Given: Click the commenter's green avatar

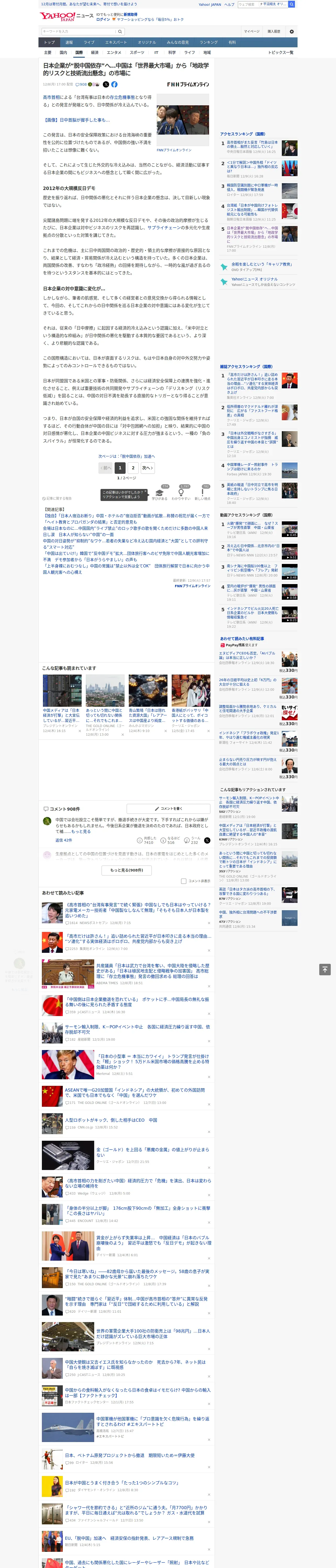Looking at the screenshot, I should (x=47, y=821).
